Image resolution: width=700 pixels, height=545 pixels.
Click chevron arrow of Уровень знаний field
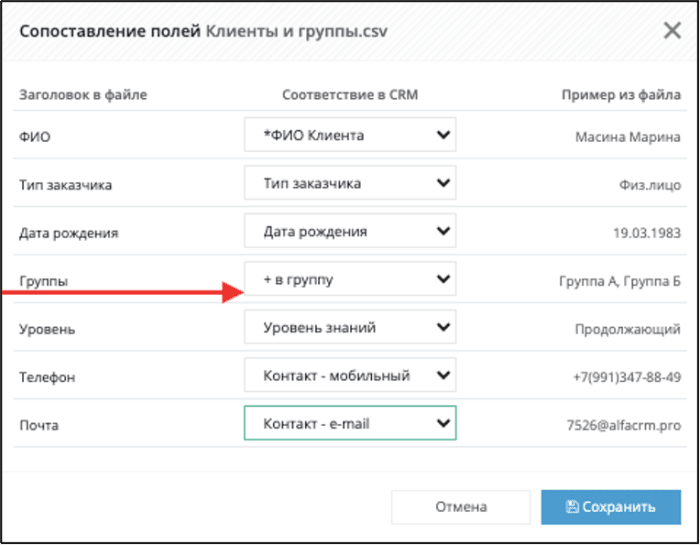coord(443,327)
